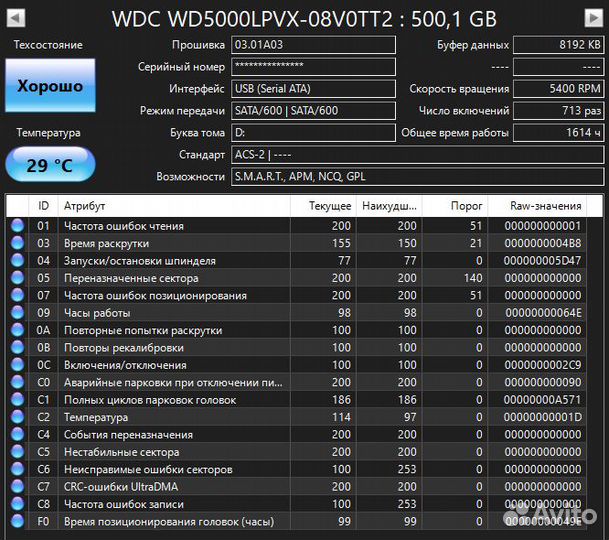Click raw value 0000000002C9
The width and height of the screenshot is (609, 540).
543,365
